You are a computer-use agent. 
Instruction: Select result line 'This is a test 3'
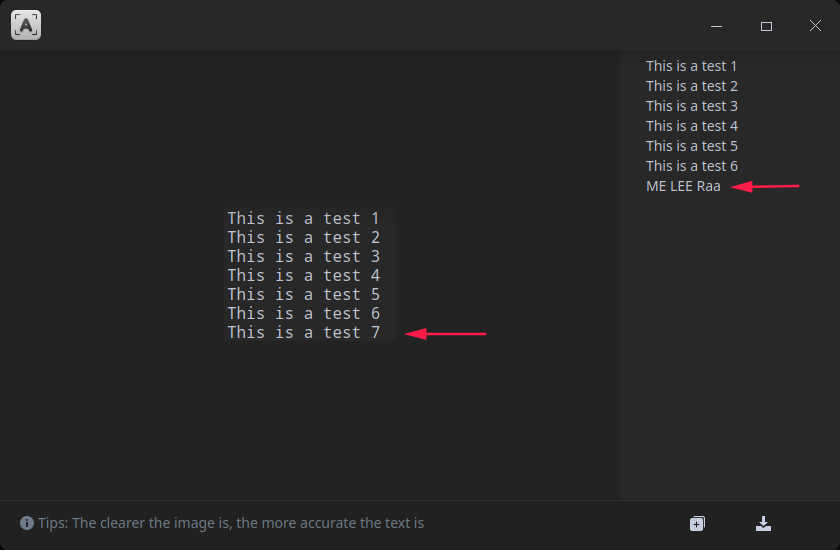692,106
